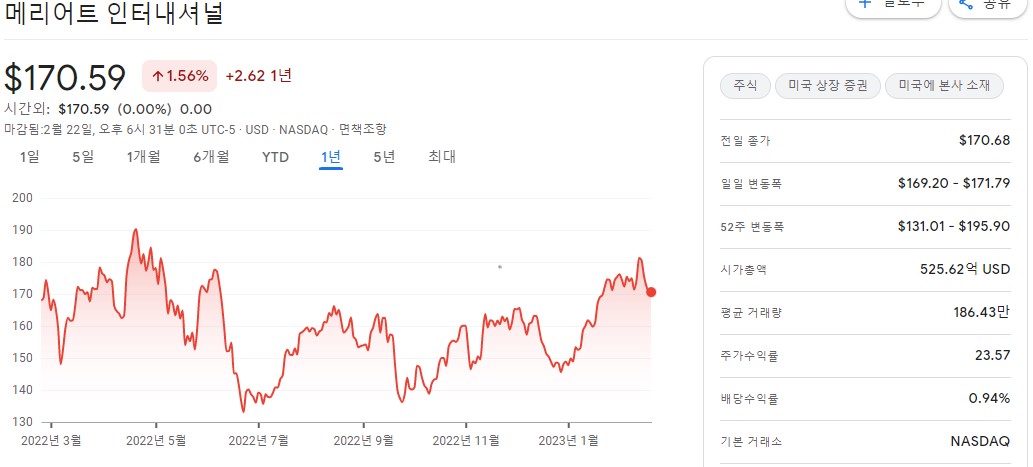Switch chart to 5년 range
This screenshot has height=467, width=1033.
(384, 157)
